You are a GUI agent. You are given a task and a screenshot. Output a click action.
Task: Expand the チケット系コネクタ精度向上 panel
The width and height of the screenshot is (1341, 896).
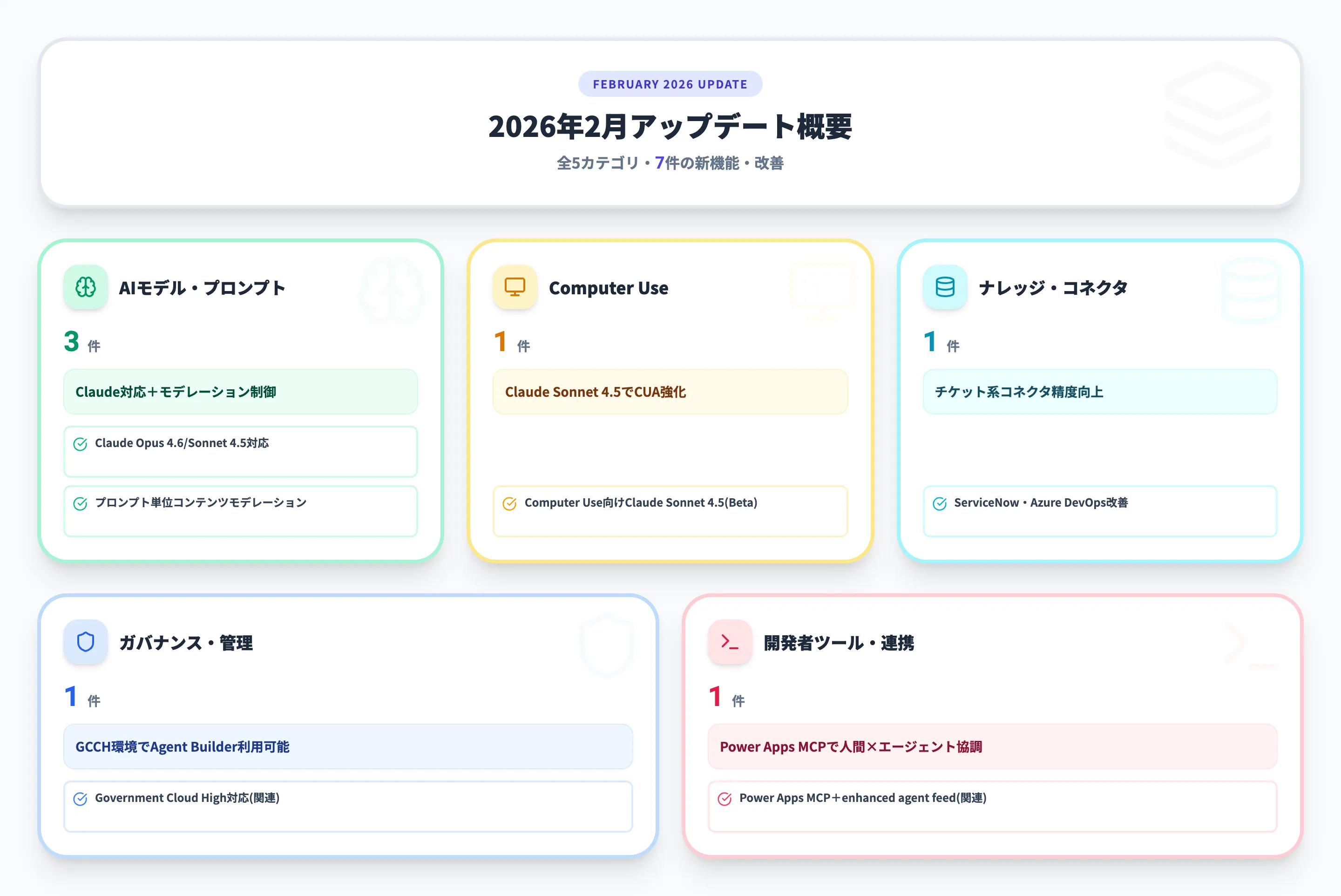coord(1099,392)
